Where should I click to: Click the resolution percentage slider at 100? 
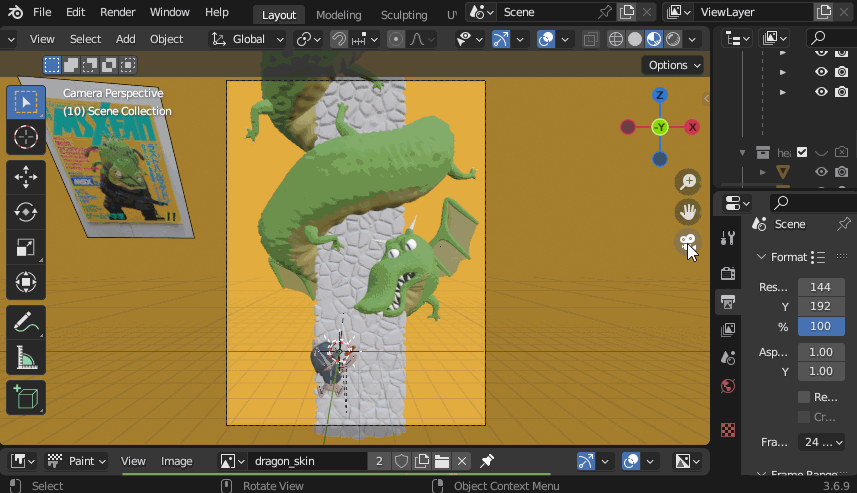click(821, 326)
